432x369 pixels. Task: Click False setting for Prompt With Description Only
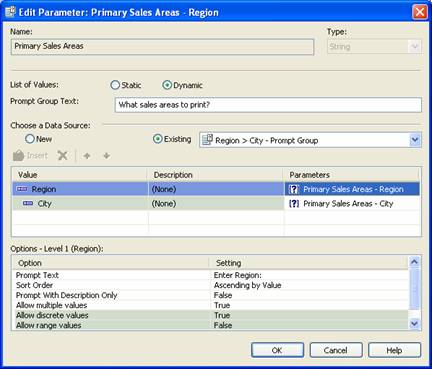coord(223,295)
